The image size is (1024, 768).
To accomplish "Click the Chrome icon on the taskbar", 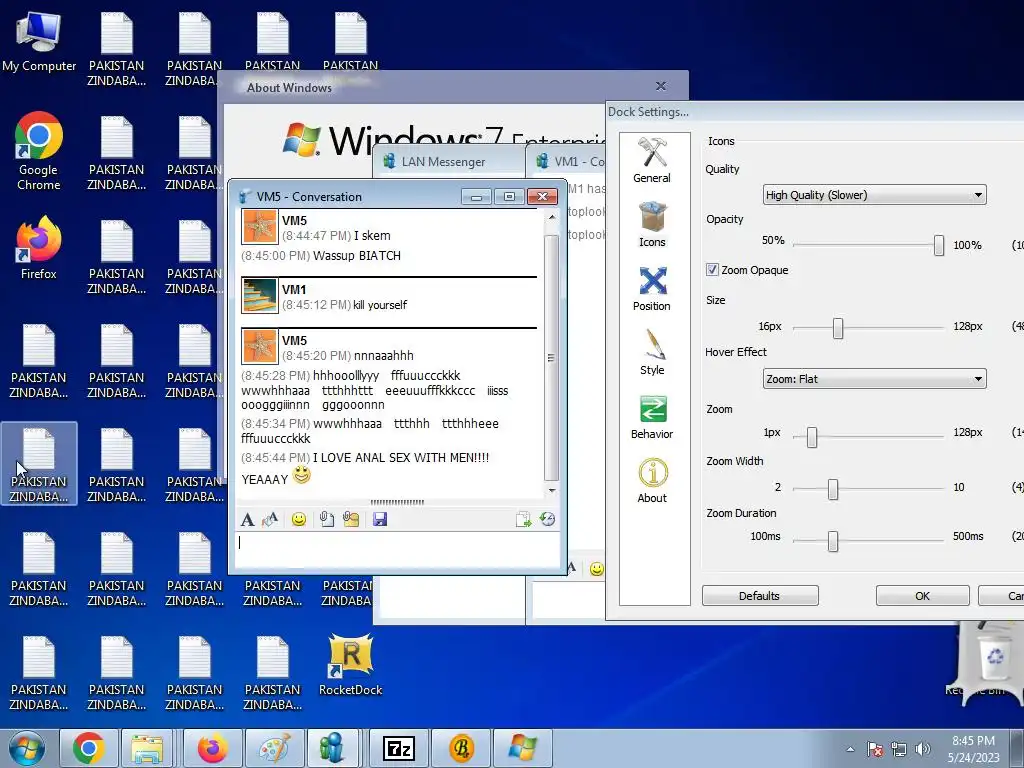I will [x=89, y=748].
